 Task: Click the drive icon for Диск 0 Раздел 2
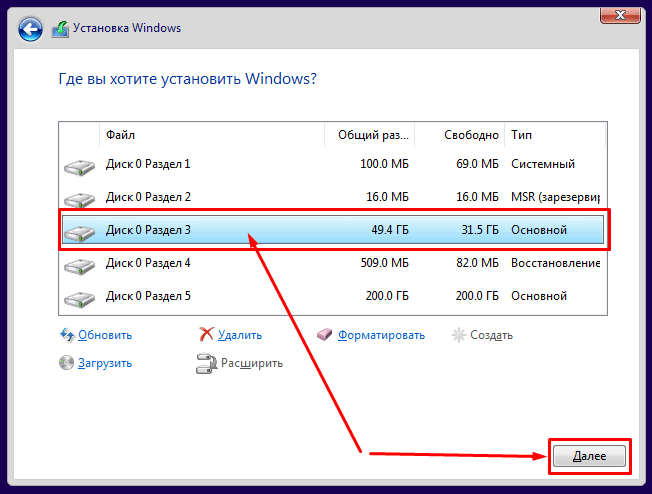coord(79,200)
